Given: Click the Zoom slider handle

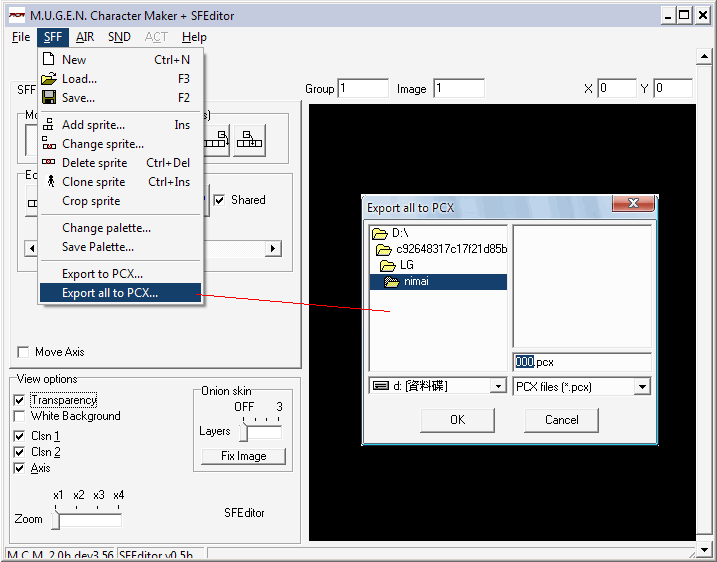Looking at the screenshot, I should [x=55, y=520].
